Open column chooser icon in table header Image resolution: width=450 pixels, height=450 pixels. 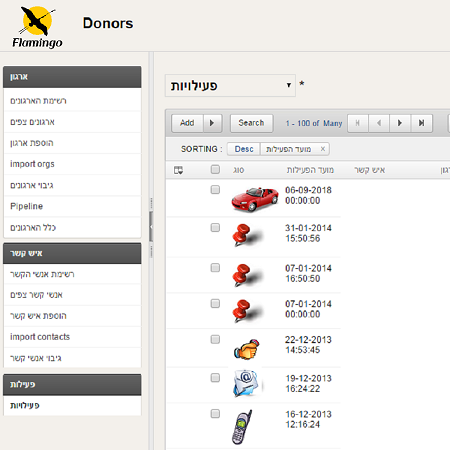[178, 170]
